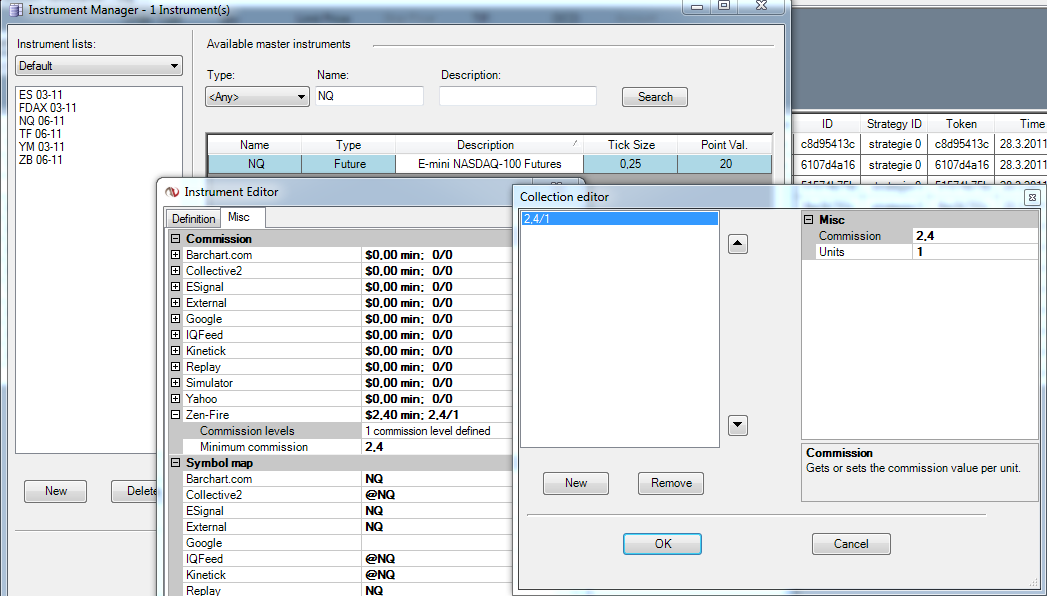Select TF 06-11 in instrument list
The width and height of the screenshot is (1047, 596).
click(x=40, y=134)
